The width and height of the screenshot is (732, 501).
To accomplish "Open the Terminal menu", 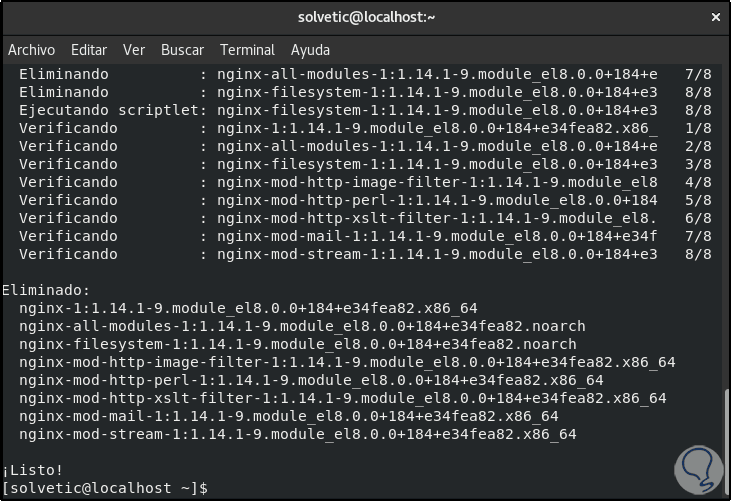I will (247, 50).
